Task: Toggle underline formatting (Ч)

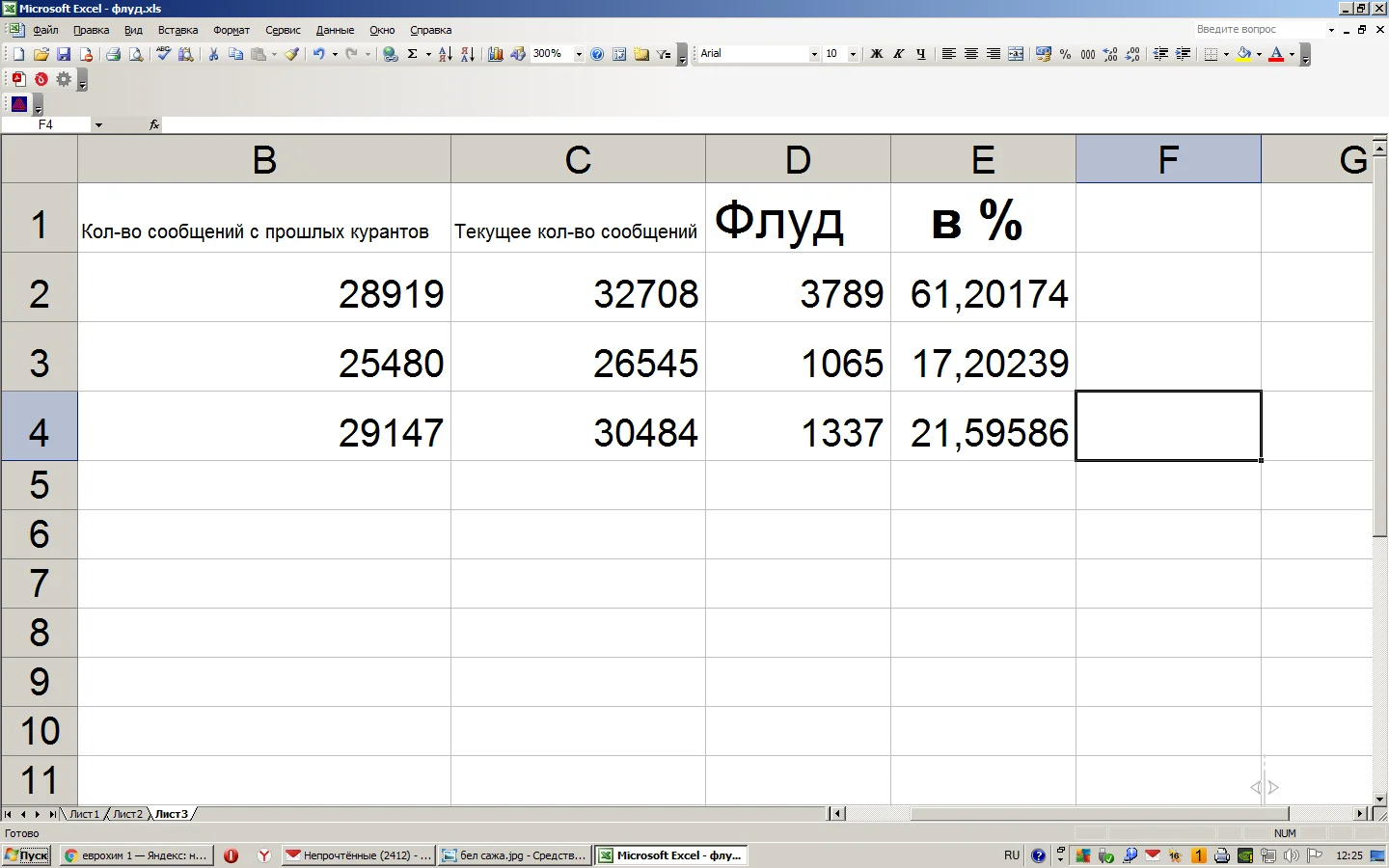Action: [920, 55]
